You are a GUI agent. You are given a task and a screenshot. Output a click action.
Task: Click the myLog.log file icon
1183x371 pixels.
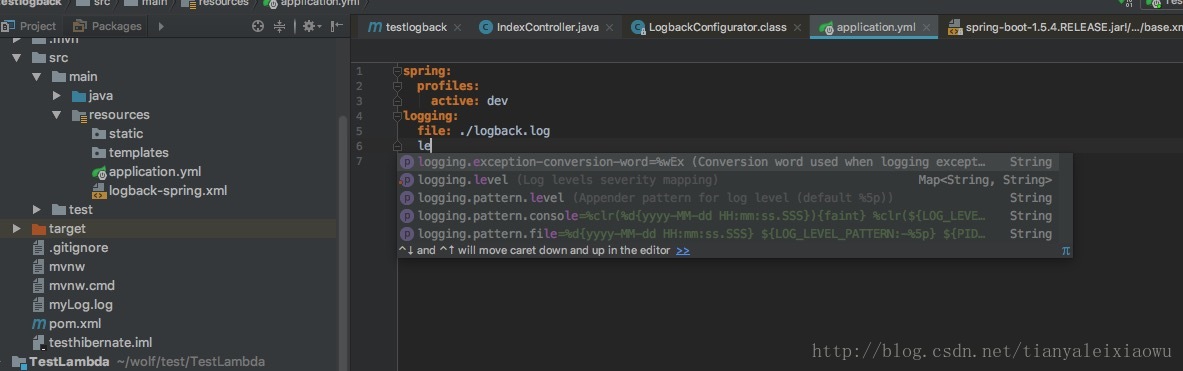(x=39, y=305)
